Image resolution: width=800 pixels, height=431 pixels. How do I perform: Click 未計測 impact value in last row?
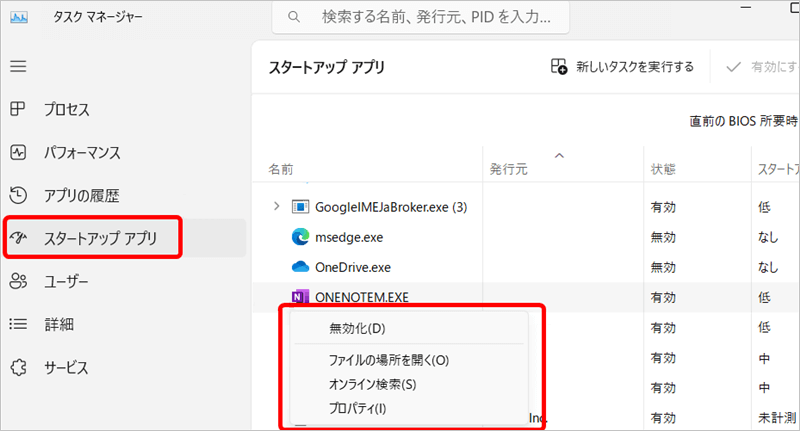pos(778,418)
